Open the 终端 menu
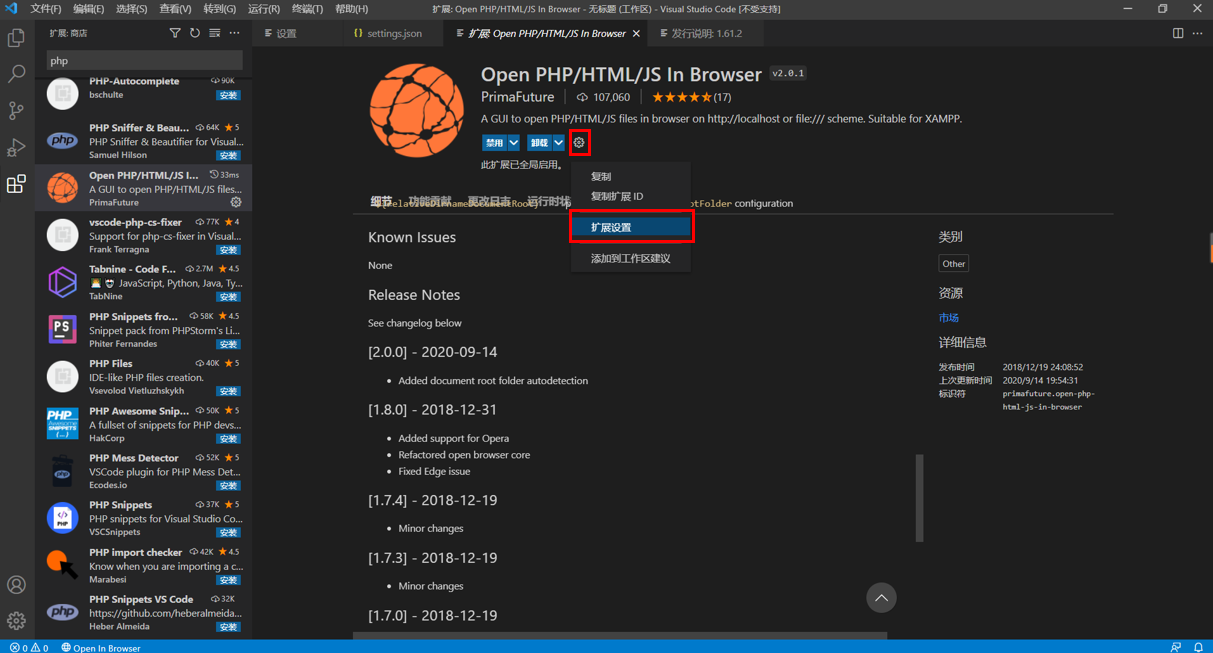The height and width of the screenshot is (653, 1213). tap(307, 9)
